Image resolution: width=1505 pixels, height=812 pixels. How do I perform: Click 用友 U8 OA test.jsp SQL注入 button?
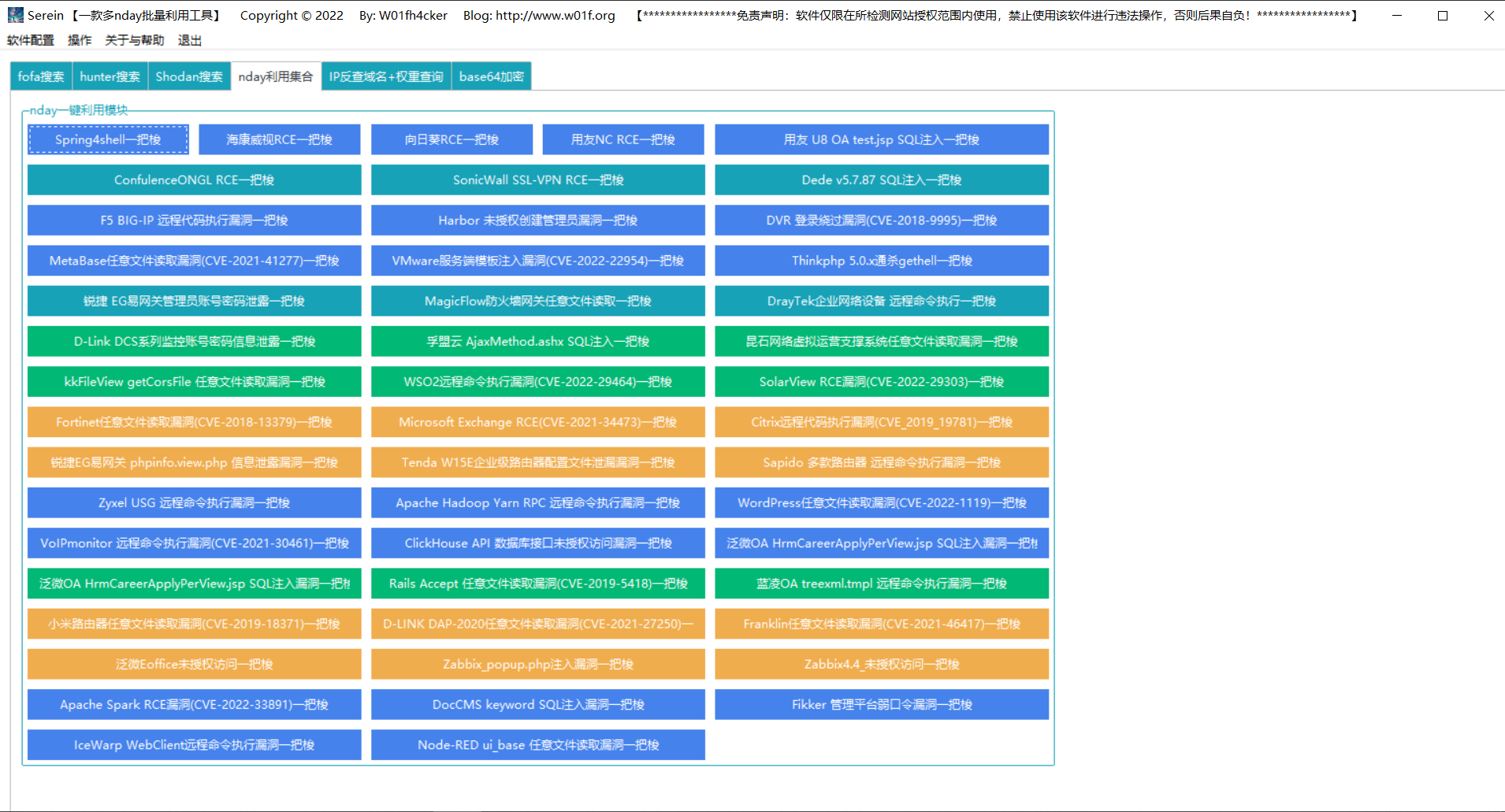[x=882, y=139]
